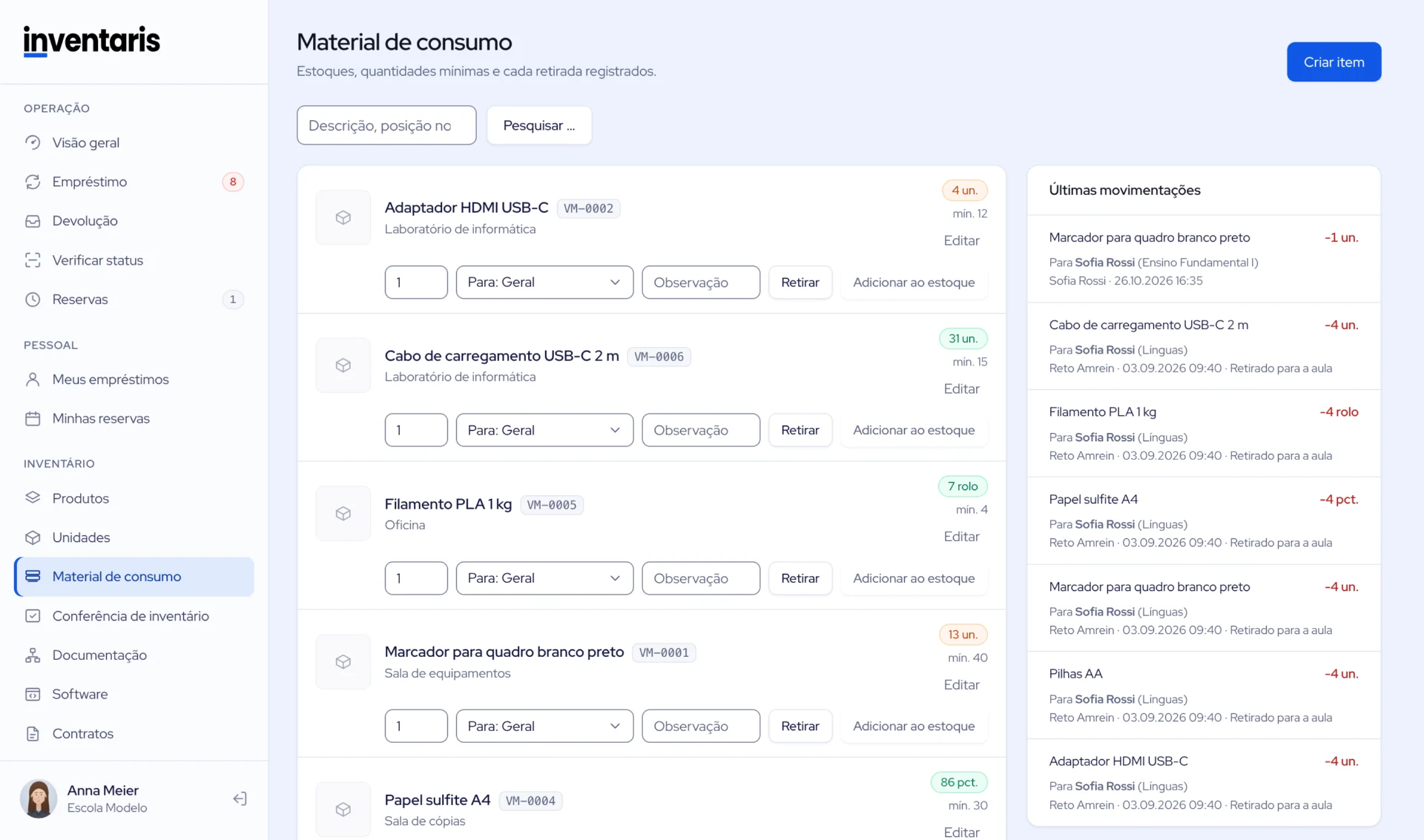
Task: Edit the Papel sulfite A4 item
Action: tap(961, 832)
